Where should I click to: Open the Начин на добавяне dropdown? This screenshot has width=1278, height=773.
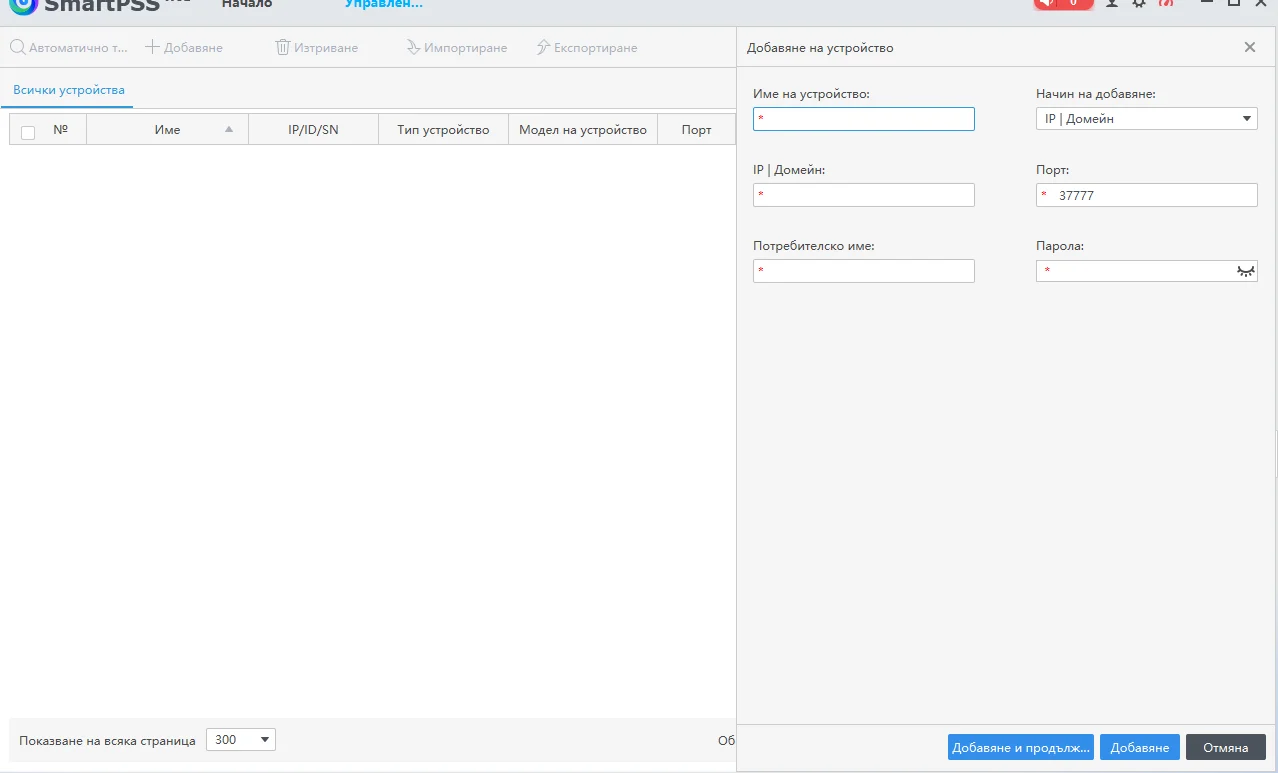point(1146,119)
